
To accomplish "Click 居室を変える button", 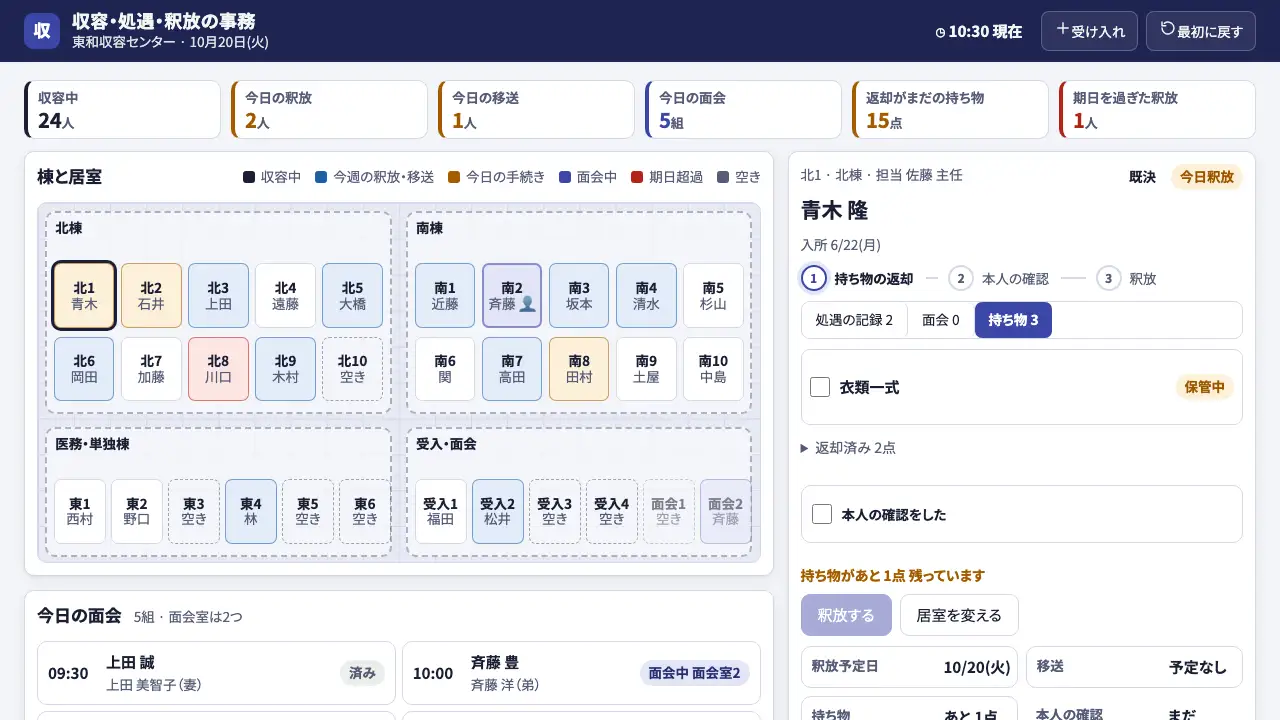I will click(x=959, y=615).
